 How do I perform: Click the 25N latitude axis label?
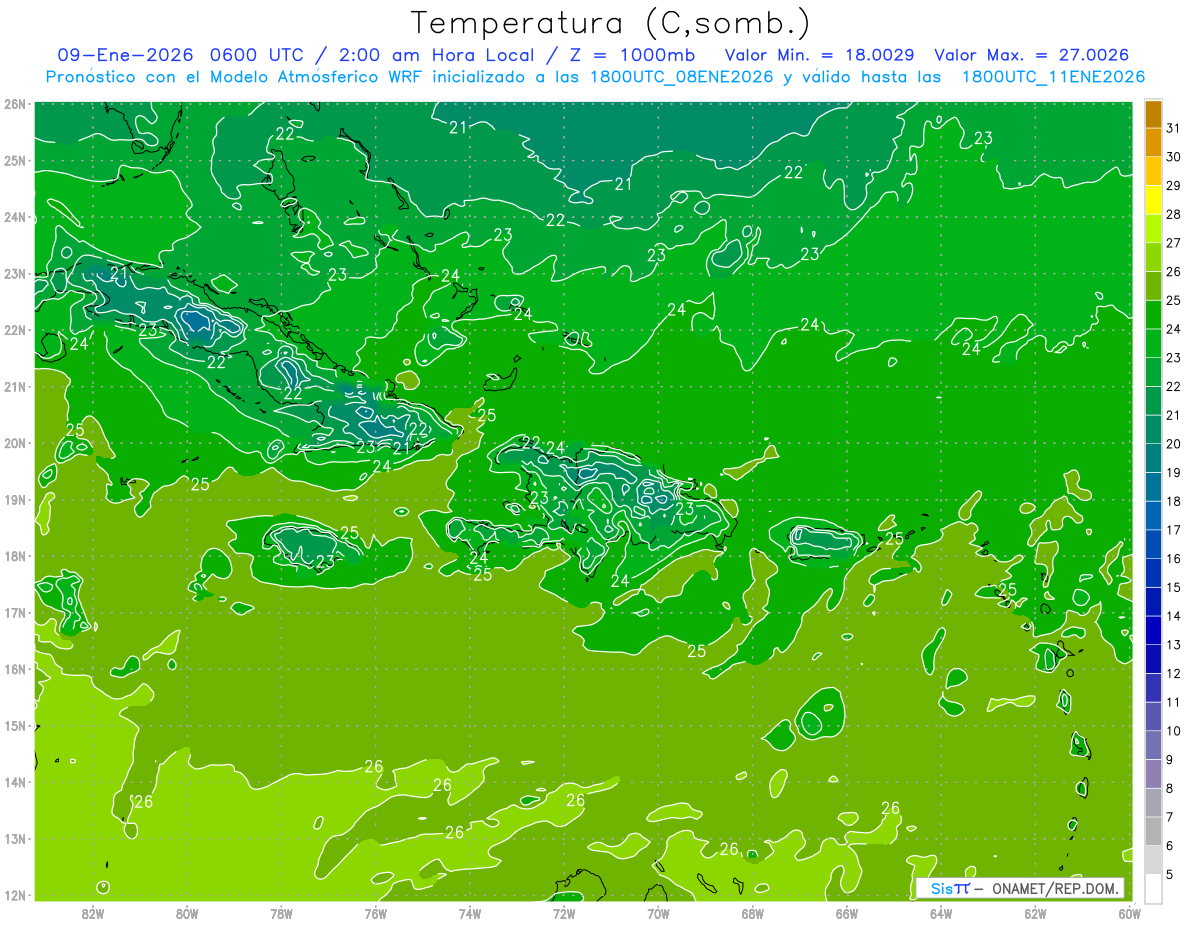pyautogui.click(x=15, y=160)
